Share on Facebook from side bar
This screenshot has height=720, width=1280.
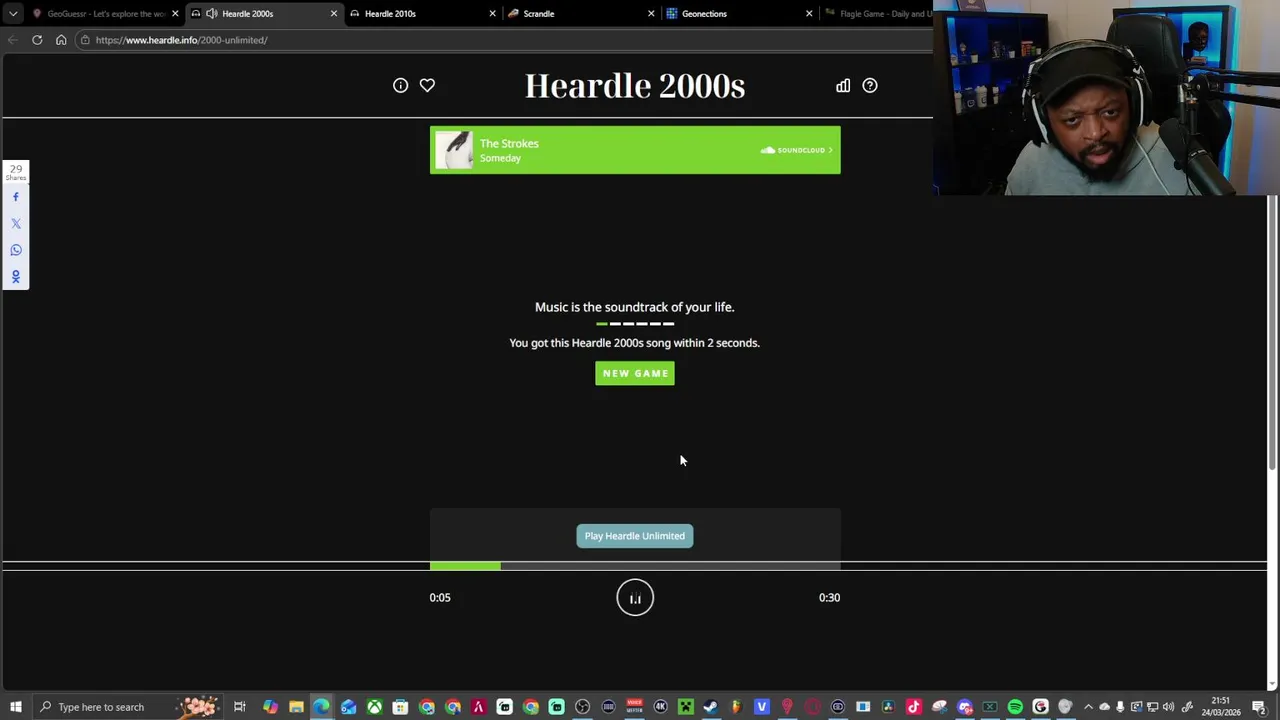tap(15, 197)
